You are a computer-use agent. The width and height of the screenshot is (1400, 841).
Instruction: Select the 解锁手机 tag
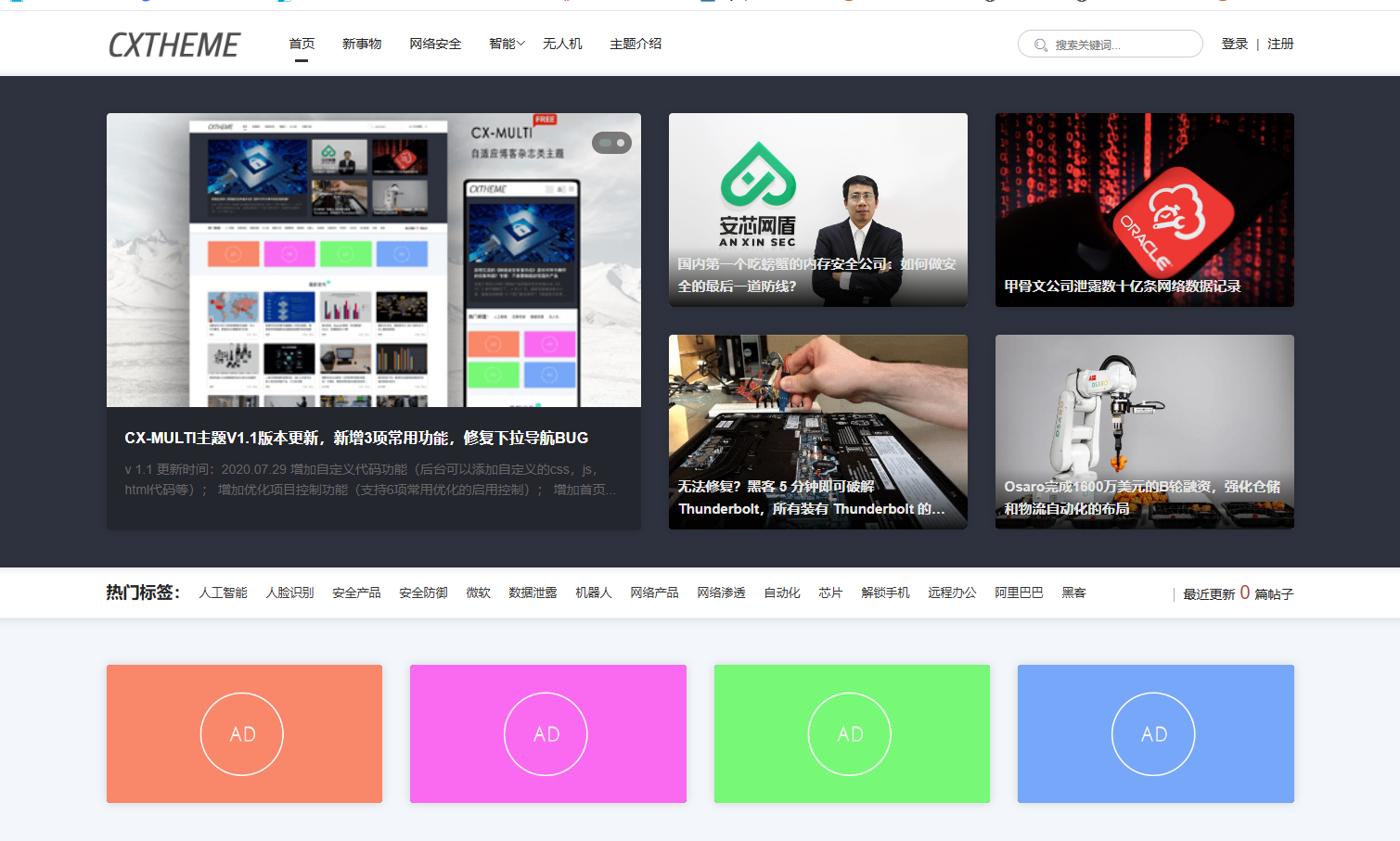(885, 593)
